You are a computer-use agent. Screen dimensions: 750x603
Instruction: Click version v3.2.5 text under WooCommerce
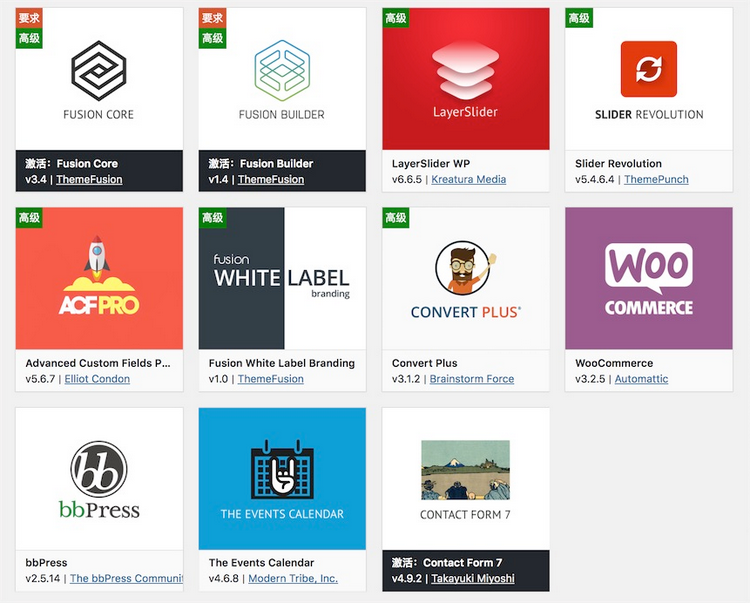pos(590,379)
